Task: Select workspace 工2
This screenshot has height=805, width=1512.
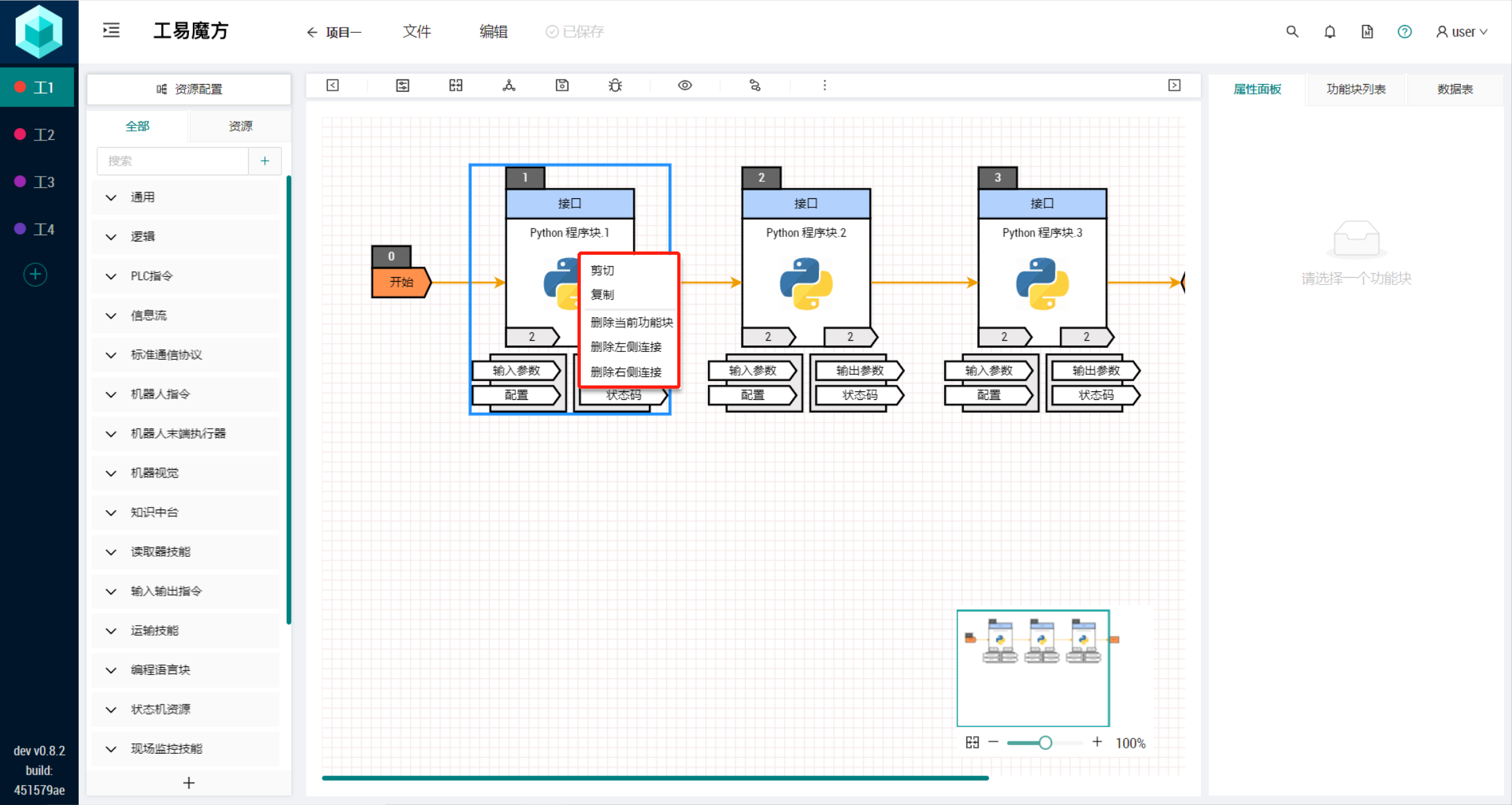Action: [x=37, y=135]
